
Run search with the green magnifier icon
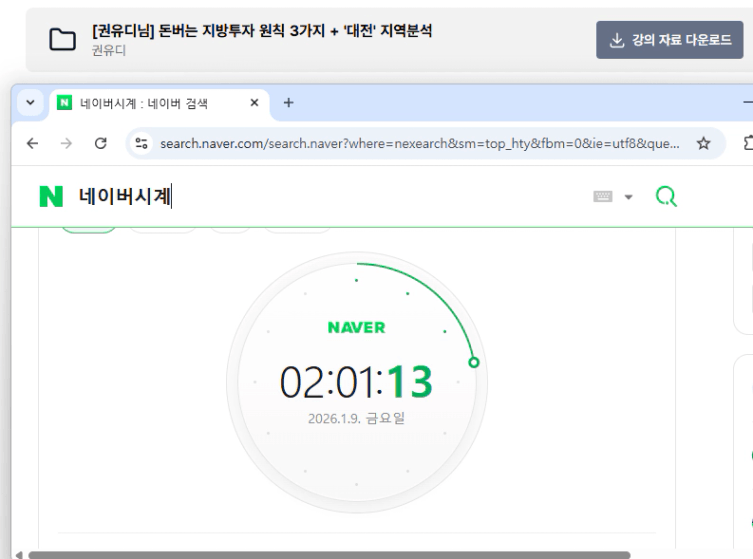666,196
